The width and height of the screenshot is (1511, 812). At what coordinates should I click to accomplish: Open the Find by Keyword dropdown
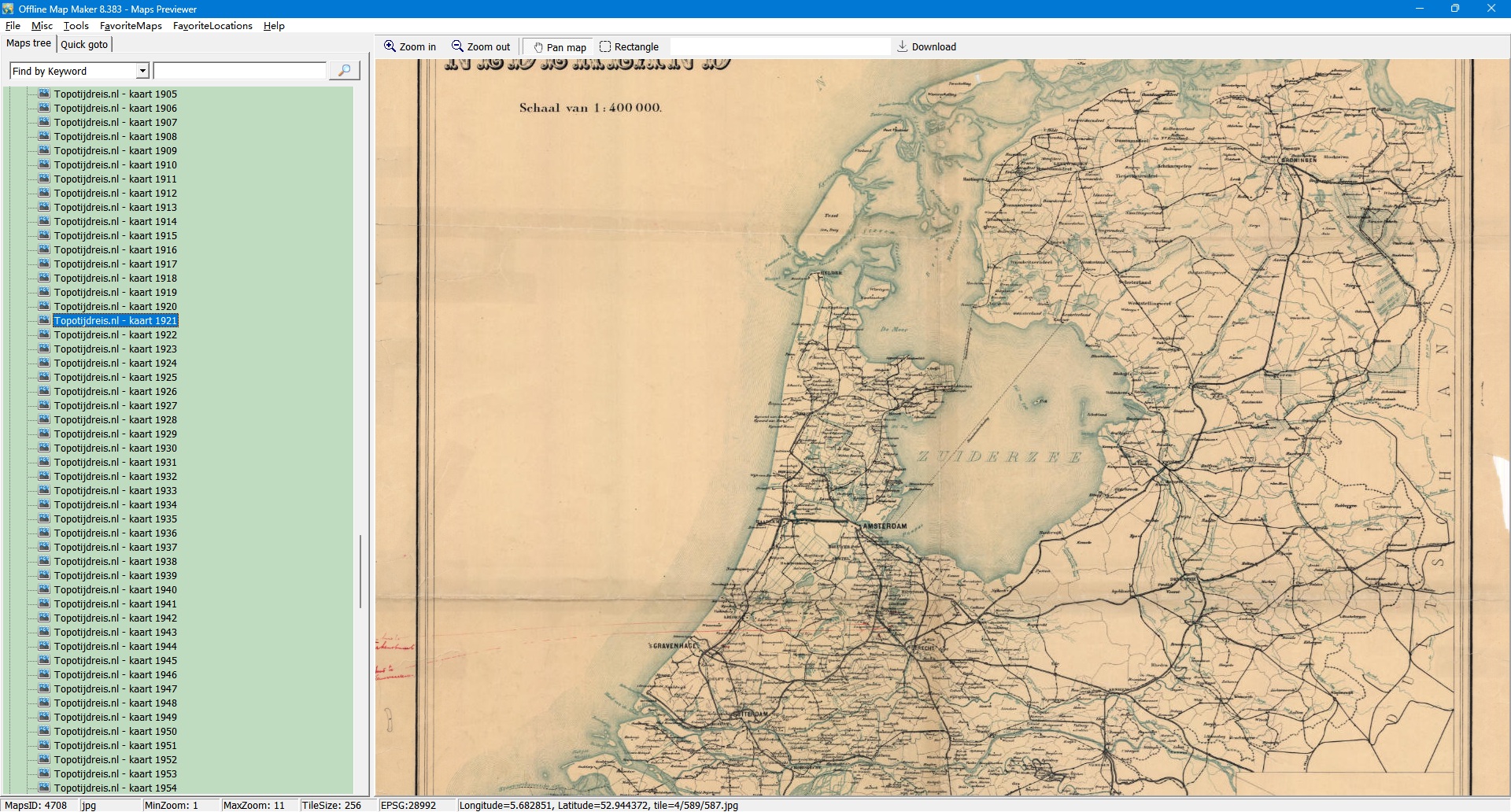(142, 71)
